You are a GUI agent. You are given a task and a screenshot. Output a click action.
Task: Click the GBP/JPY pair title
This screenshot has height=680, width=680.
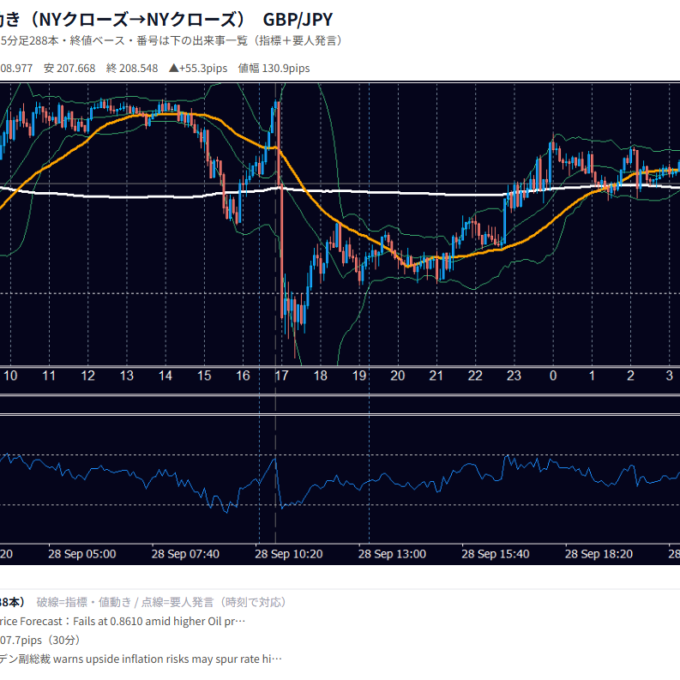click(298, 20)
